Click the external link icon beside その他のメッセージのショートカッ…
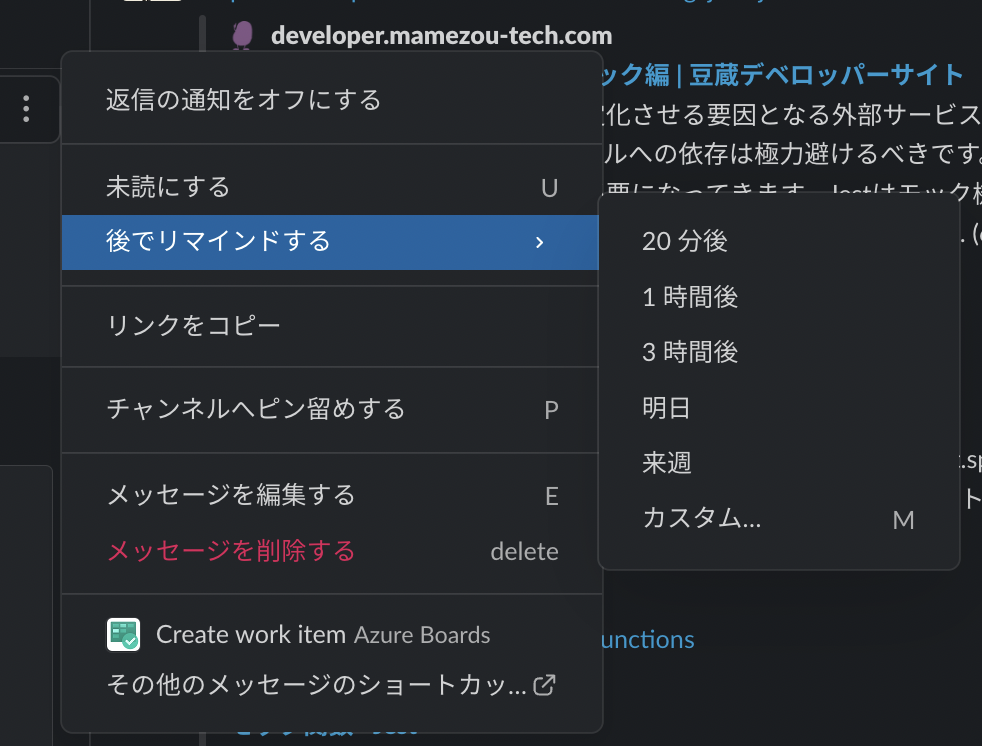The height and width of the screenshot is (746, 982). click(x=544, y=685)
